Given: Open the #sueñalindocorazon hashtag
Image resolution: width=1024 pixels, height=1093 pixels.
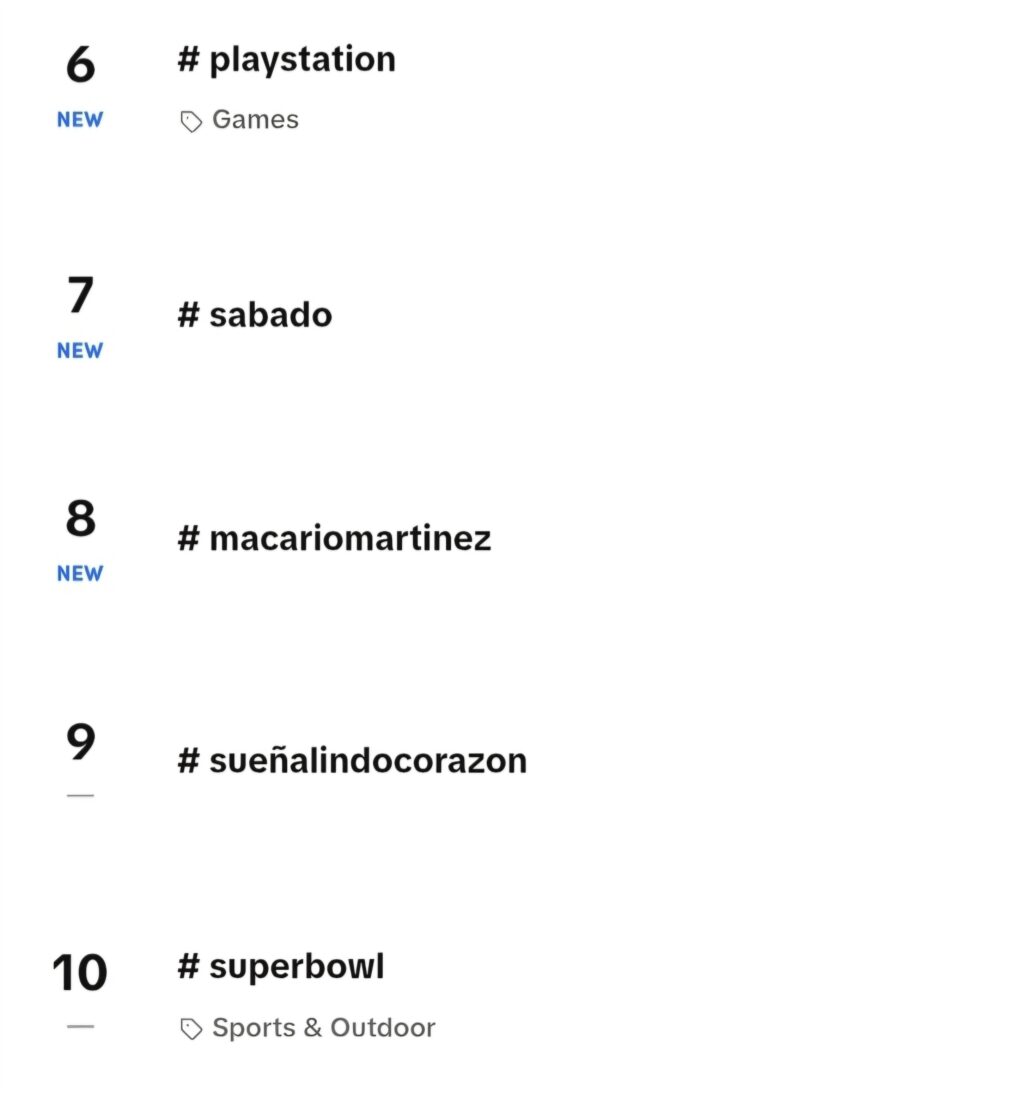Looking at the screenshot, I should (352, 760).
